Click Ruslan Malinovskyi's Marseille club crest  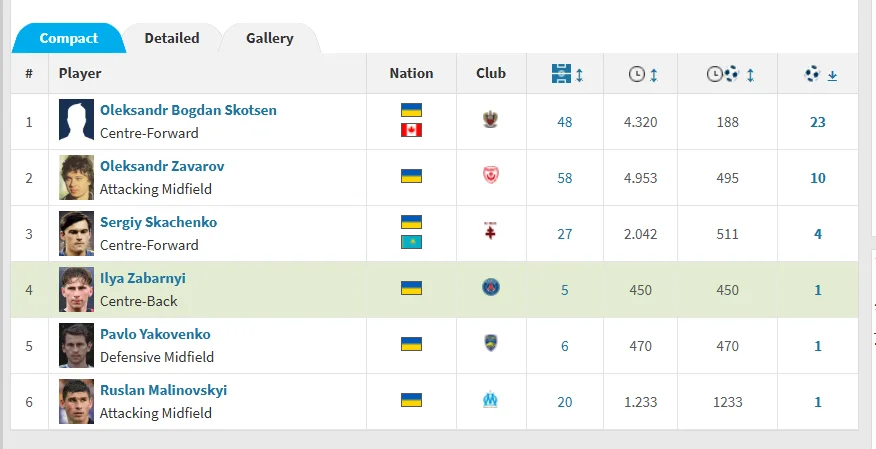click(x=490, y=400)
